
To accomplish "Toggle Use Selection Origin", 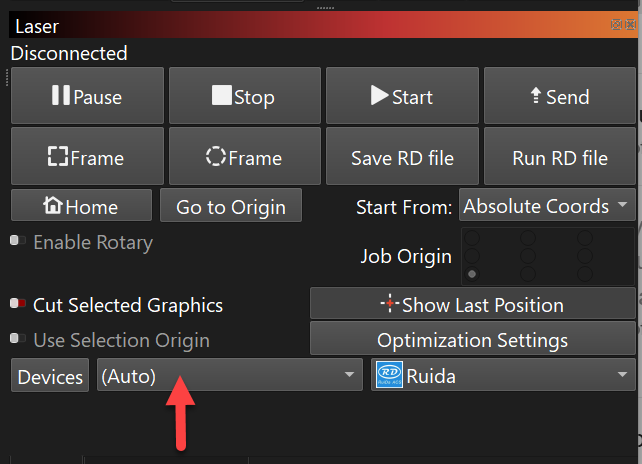I will click(17, 340).
